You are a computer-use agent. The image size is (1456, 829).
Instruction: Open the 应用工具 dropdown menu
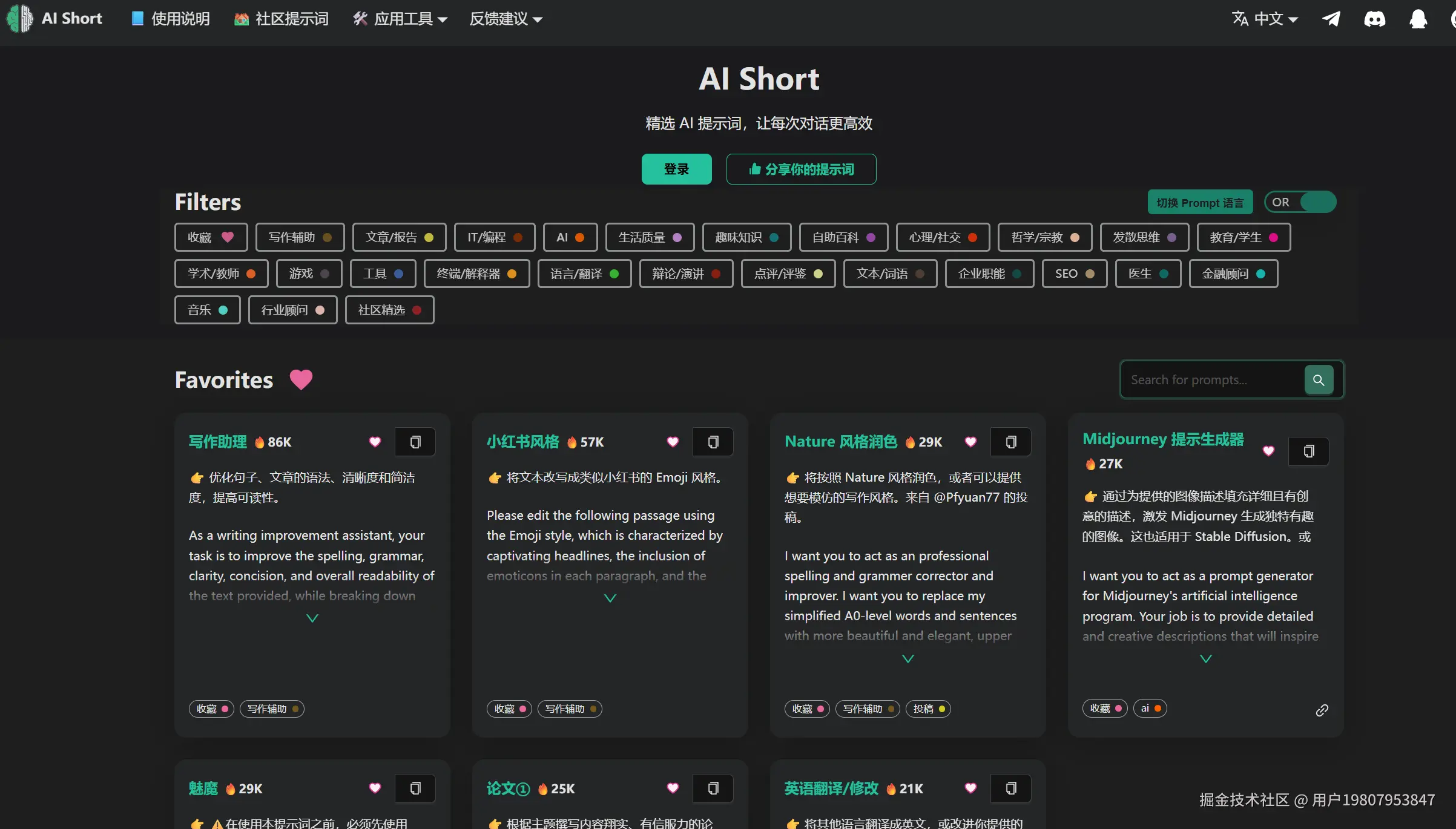point(401,19)
